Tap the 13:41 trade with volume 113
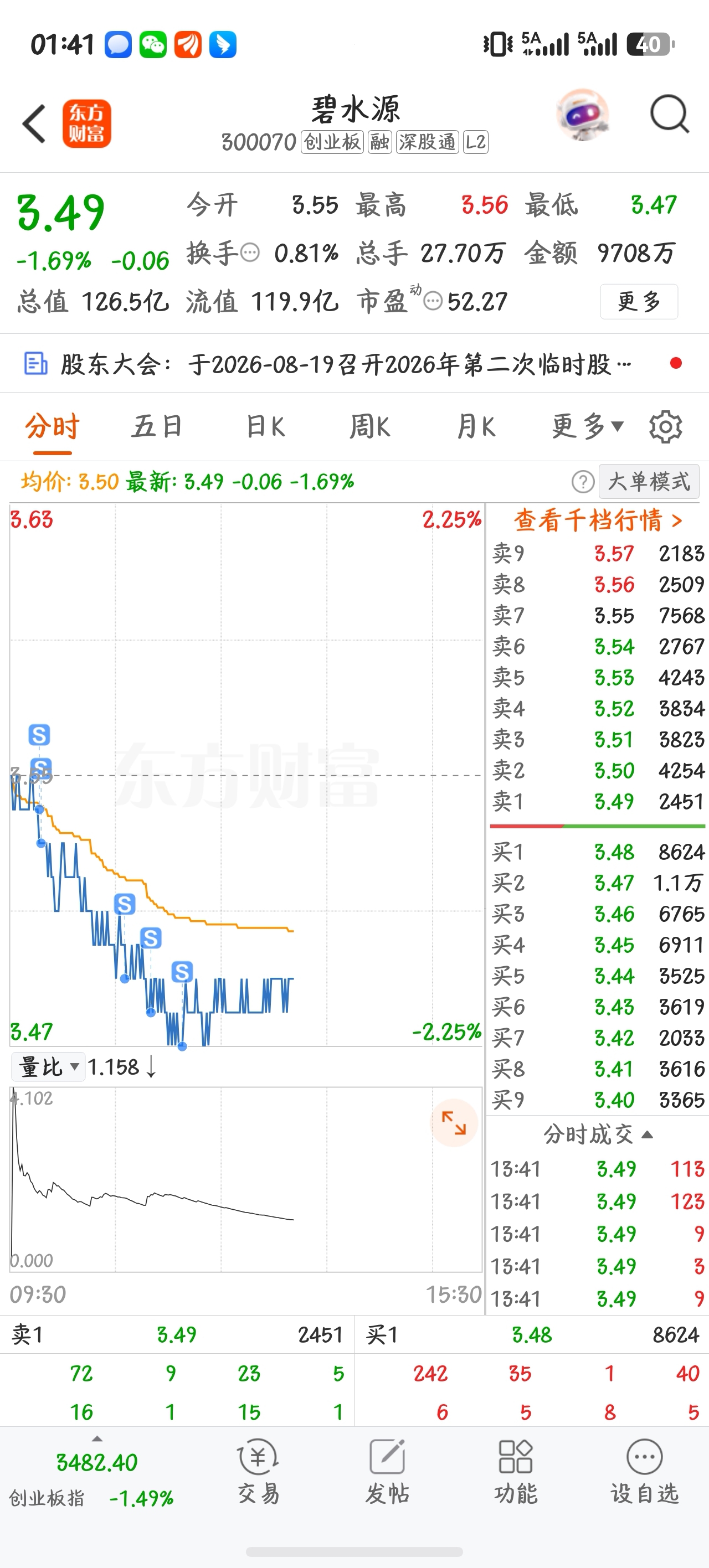Screen dimensions: 709x1568 (x=598, y=1169)
